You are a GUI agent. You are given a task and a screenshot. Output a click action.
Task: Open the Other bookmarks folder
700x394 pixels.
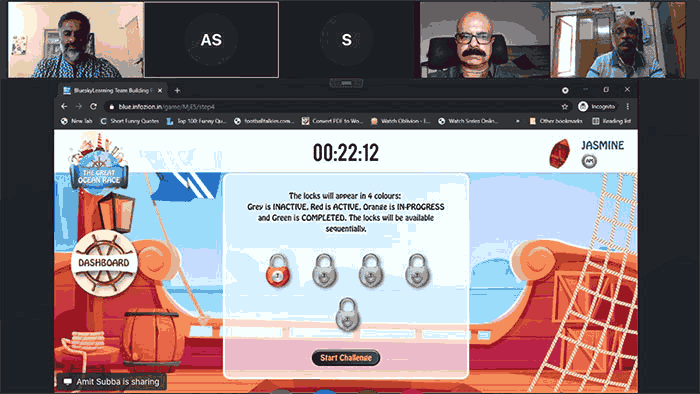pyautogui.click(x=556, y=121)
